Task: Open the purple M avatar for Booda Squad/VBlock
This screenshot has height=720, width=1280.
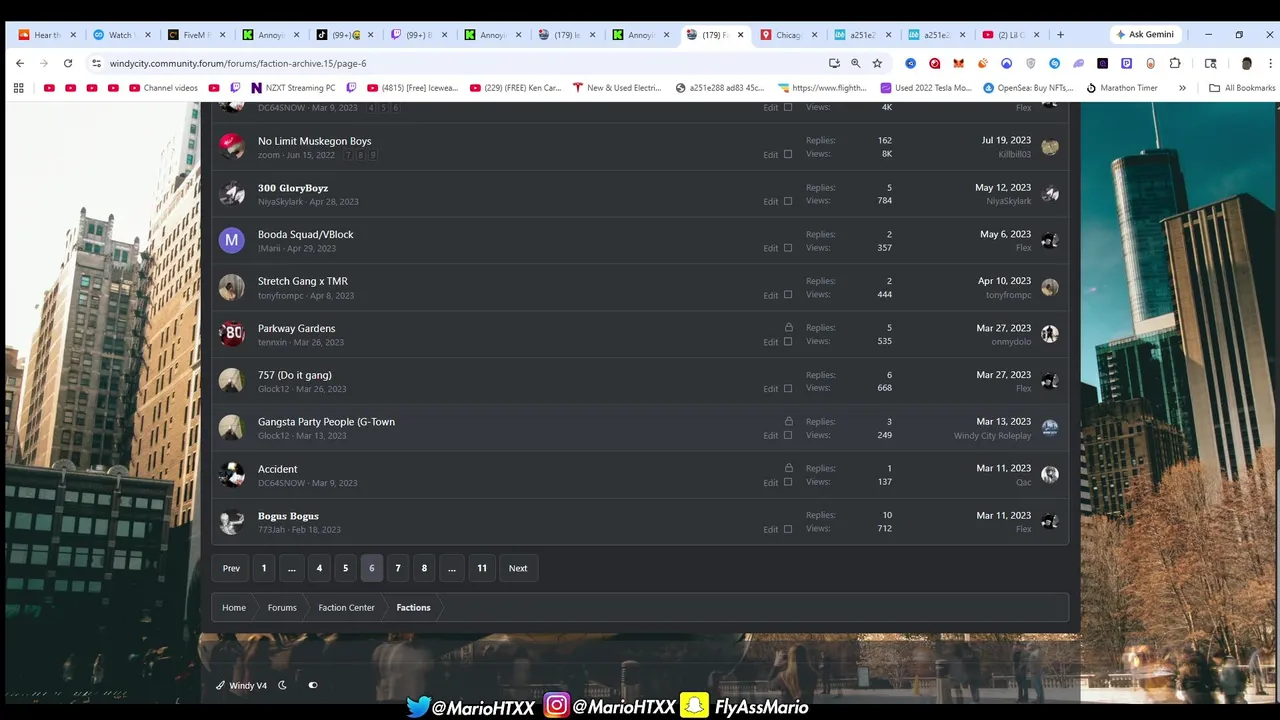Action: 232,240
